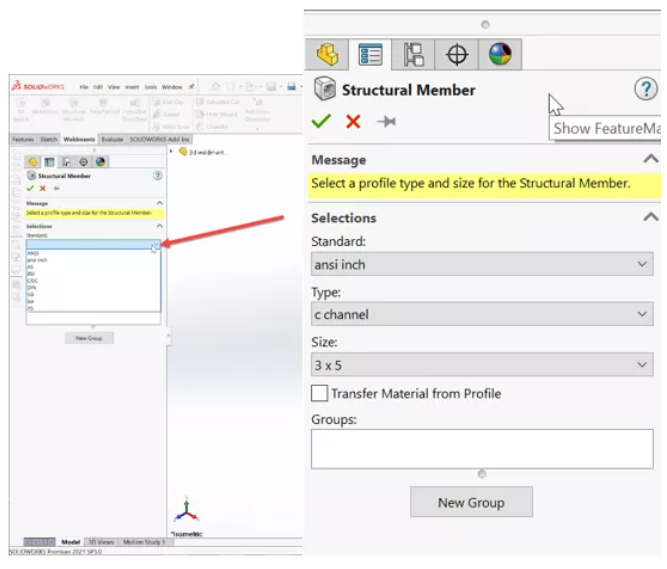Click the Extruded Cut tool in ribbon

point(218,102)
